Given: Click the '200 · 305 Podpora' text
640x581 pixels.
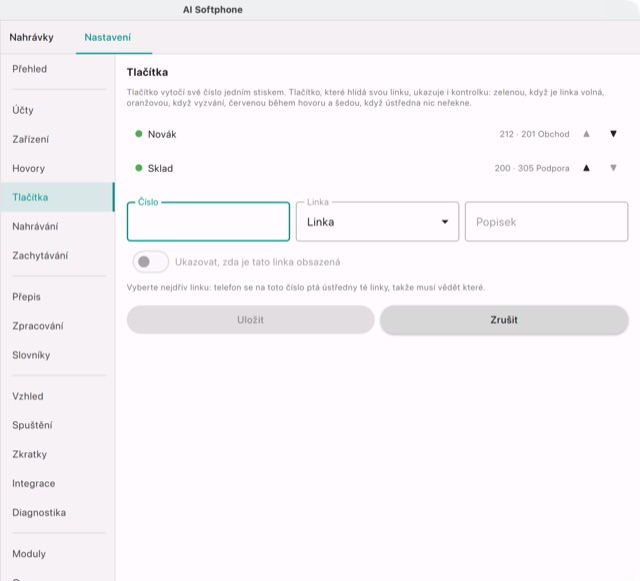Looking at the screenshot, I should 531,168.
